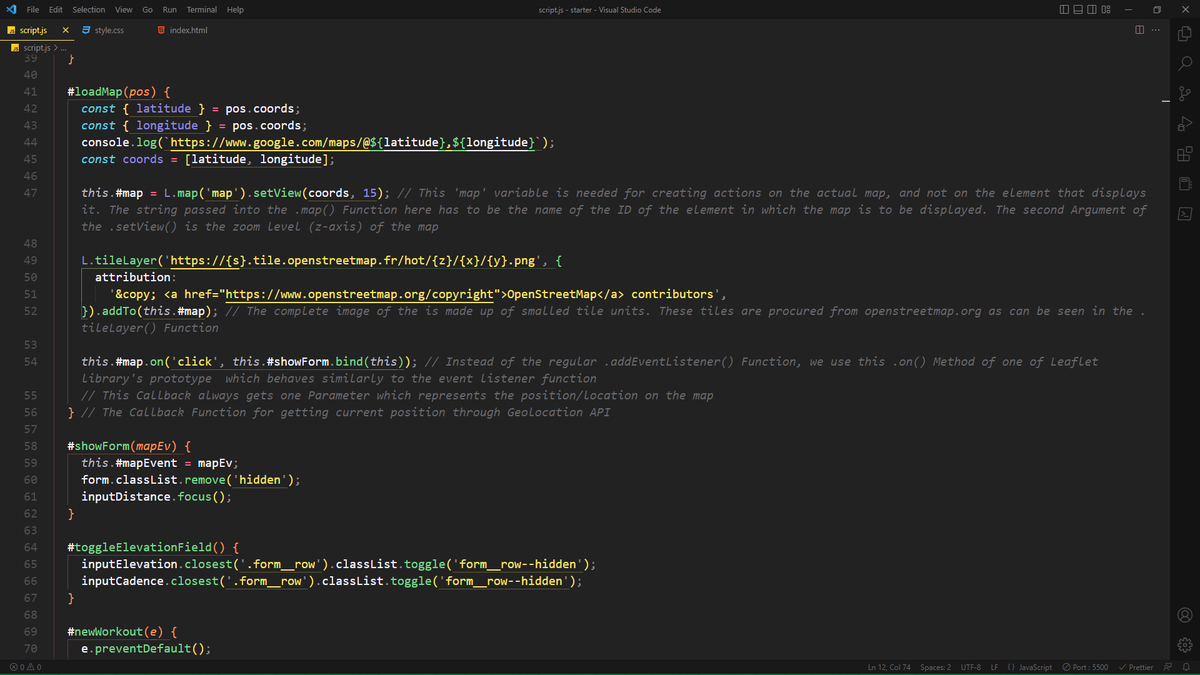Close the script.js tab

click(x=65, y=30)
